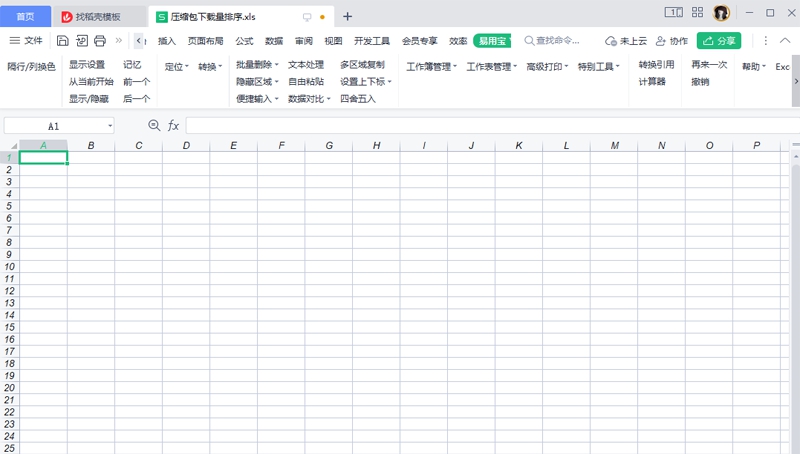Expand 工作簿管理 dropdown

tap(431, 66)
